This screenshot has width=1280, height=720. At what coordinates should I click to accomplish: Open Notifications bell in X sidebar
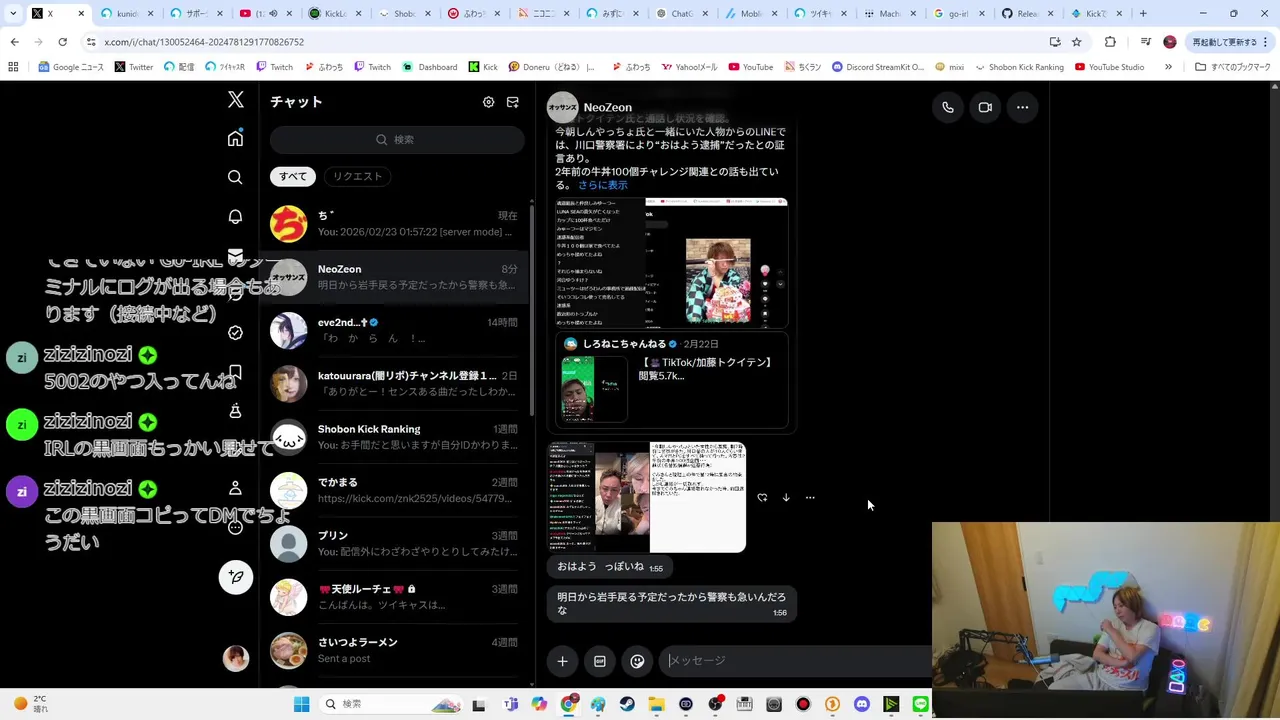[235, 216]
